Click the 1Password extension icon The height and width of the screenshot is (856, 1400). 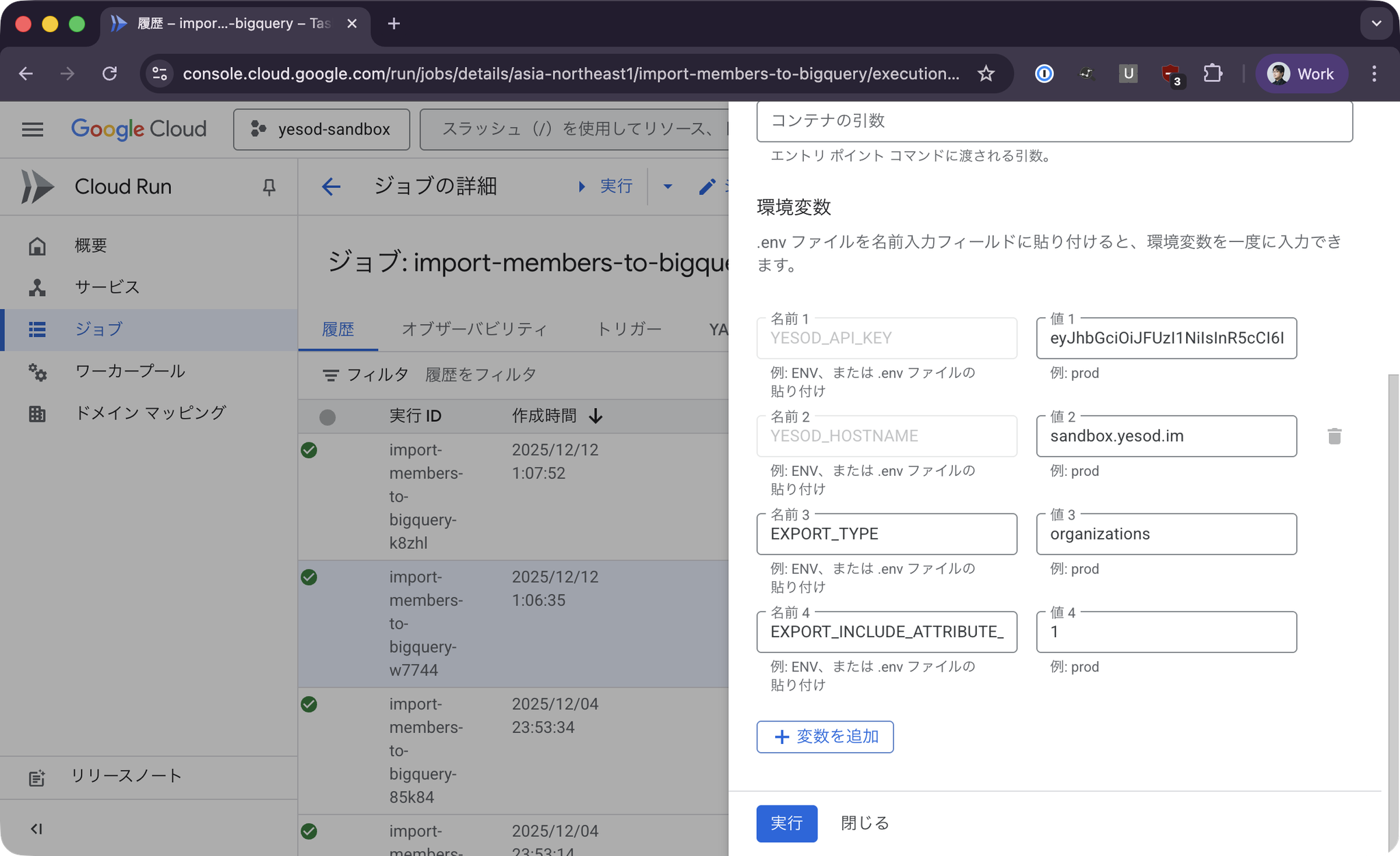click(1044, 74)
